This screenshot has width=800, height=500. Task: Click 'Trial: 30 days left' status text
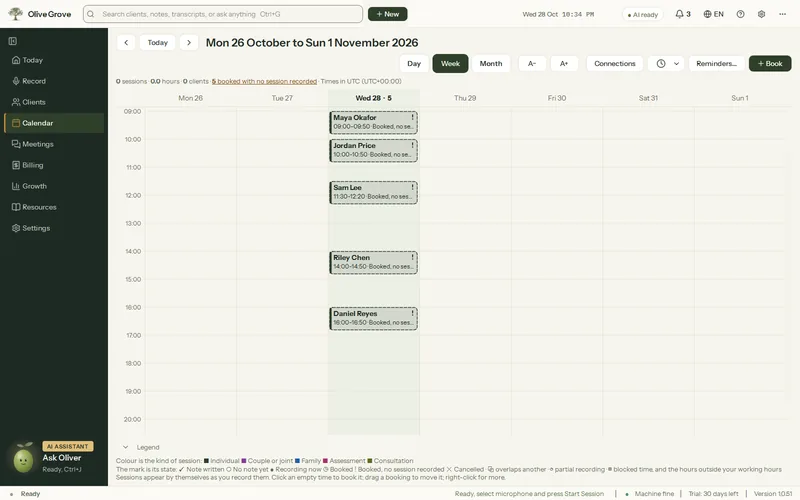click(x=713, y=494)
